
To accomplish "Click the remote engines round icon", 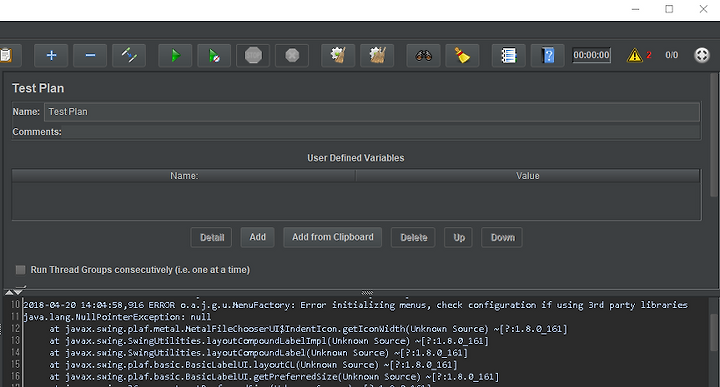I will click(702, 55).
